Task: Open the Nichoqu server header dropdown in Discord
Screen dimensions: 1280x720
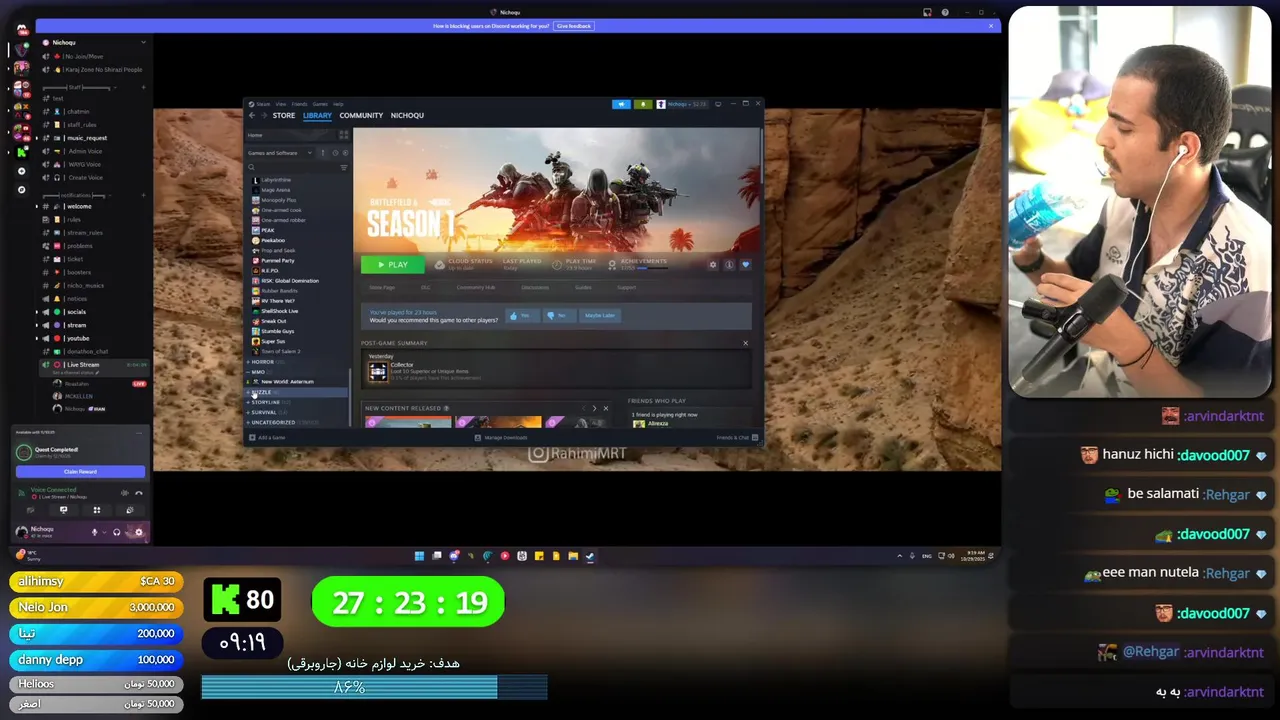Action: [x=95, y=42]
